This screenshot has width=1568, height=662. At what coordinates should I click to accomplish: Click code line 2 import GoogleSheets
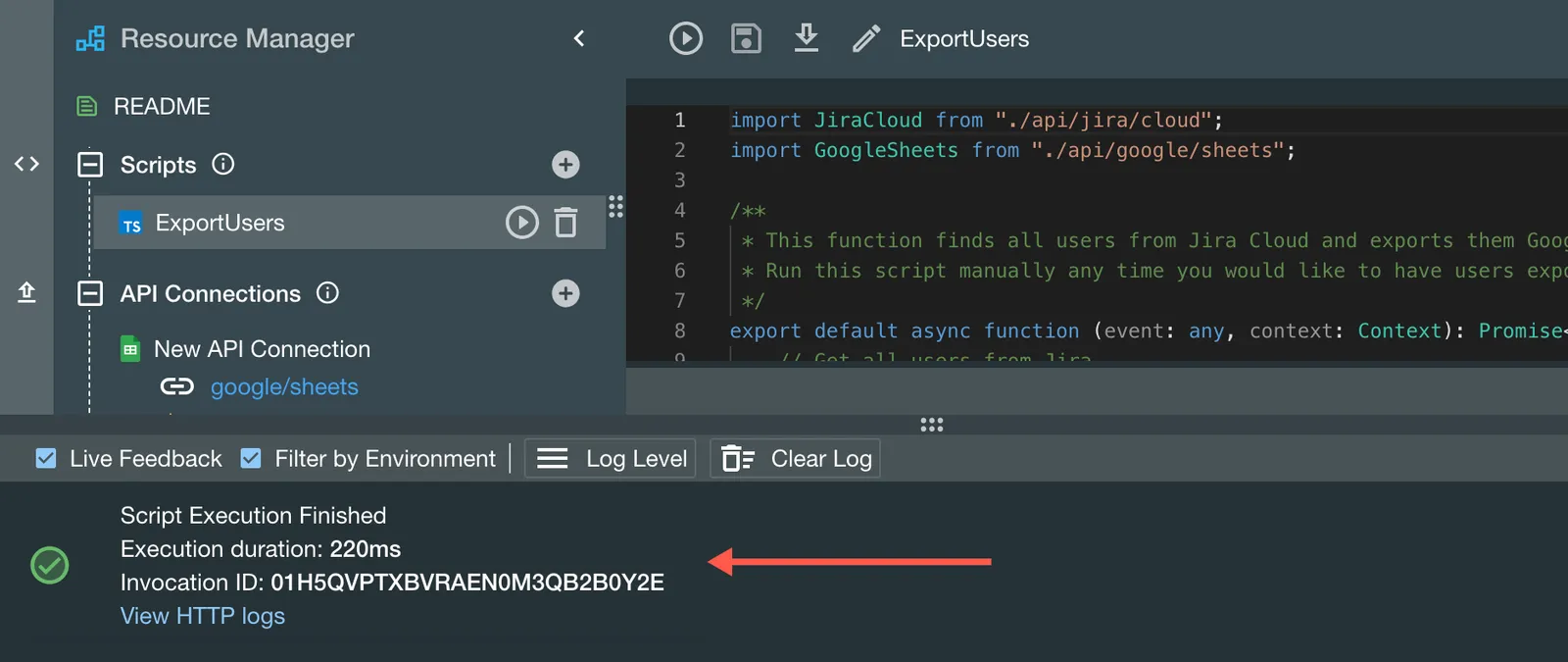1012,150
